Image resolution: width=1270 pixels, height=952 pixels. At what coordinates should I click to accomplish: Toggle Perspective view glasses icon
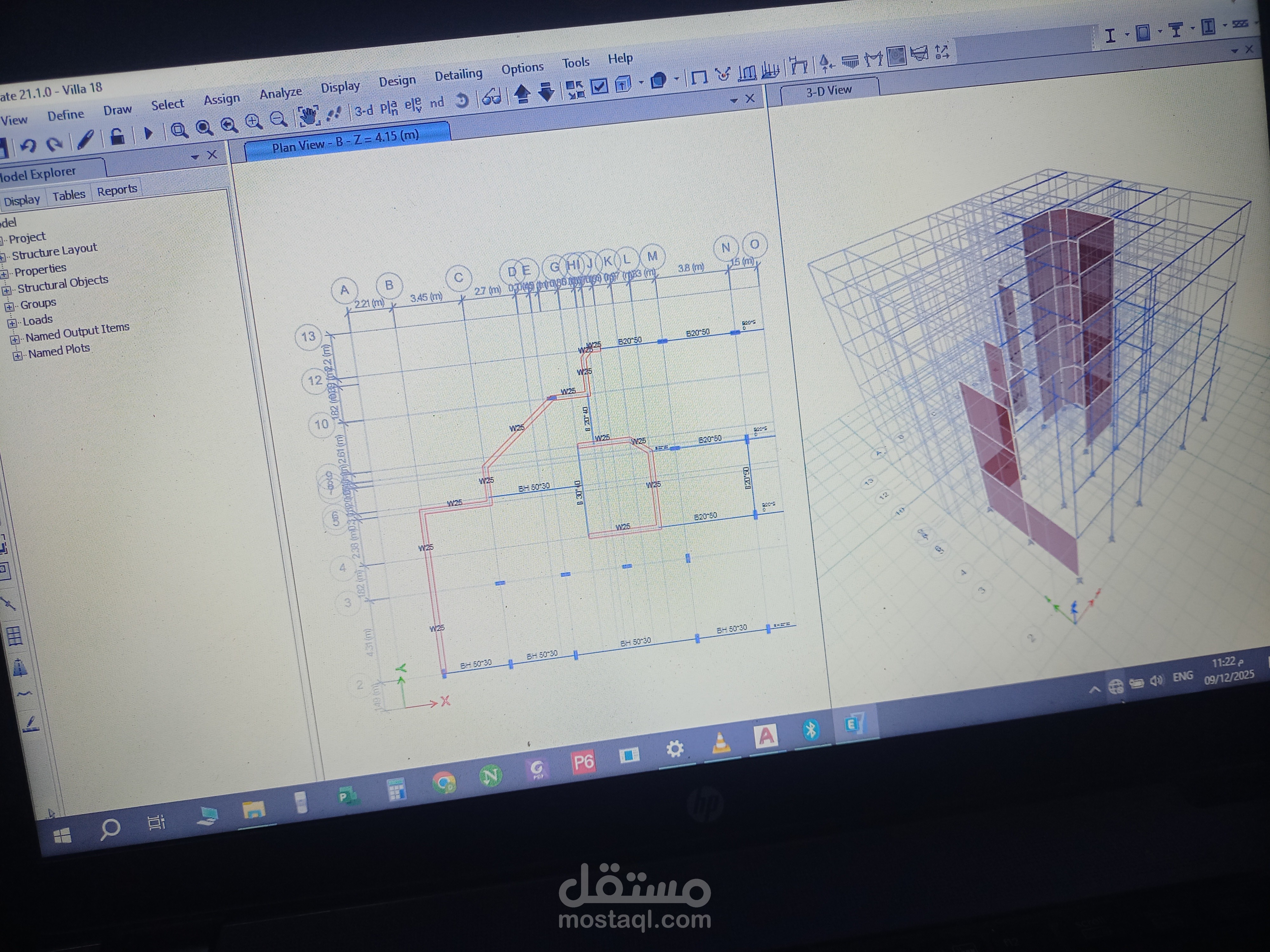pyautogui.click(x=491, y=97)
